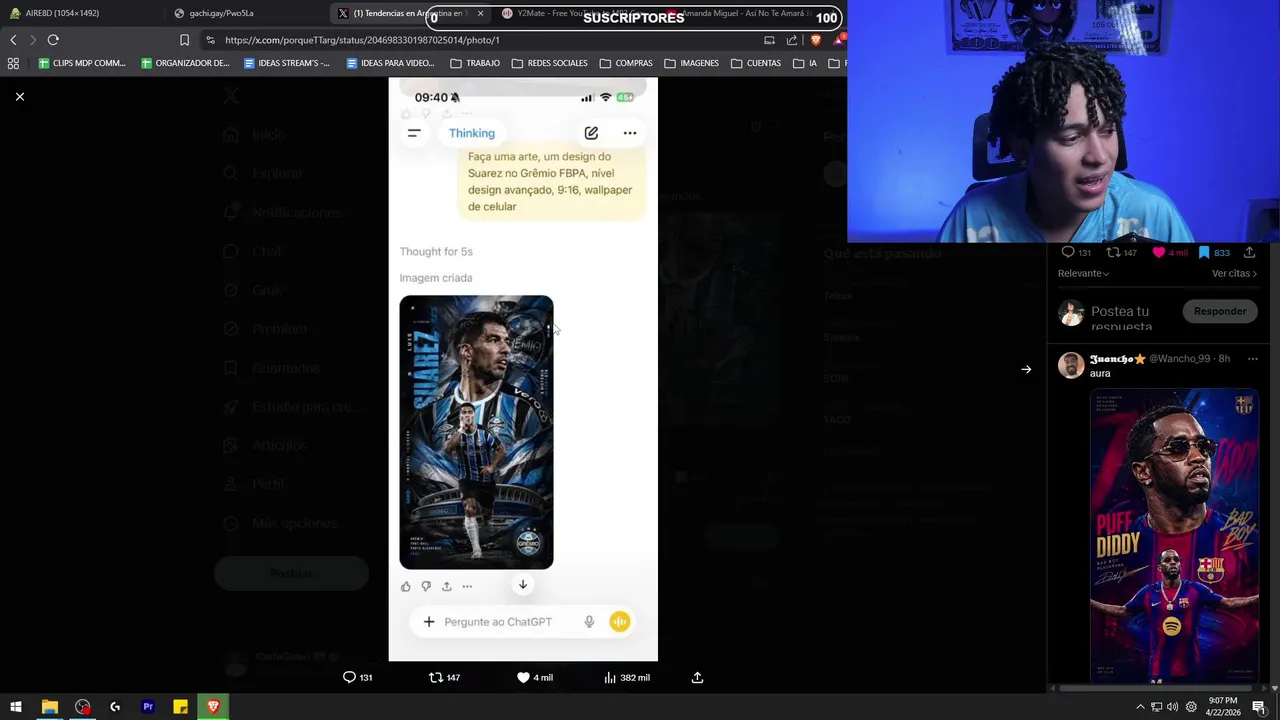Open File Explorer from the taskbar
Viewport: 1280px width, 720px height.
49,707
